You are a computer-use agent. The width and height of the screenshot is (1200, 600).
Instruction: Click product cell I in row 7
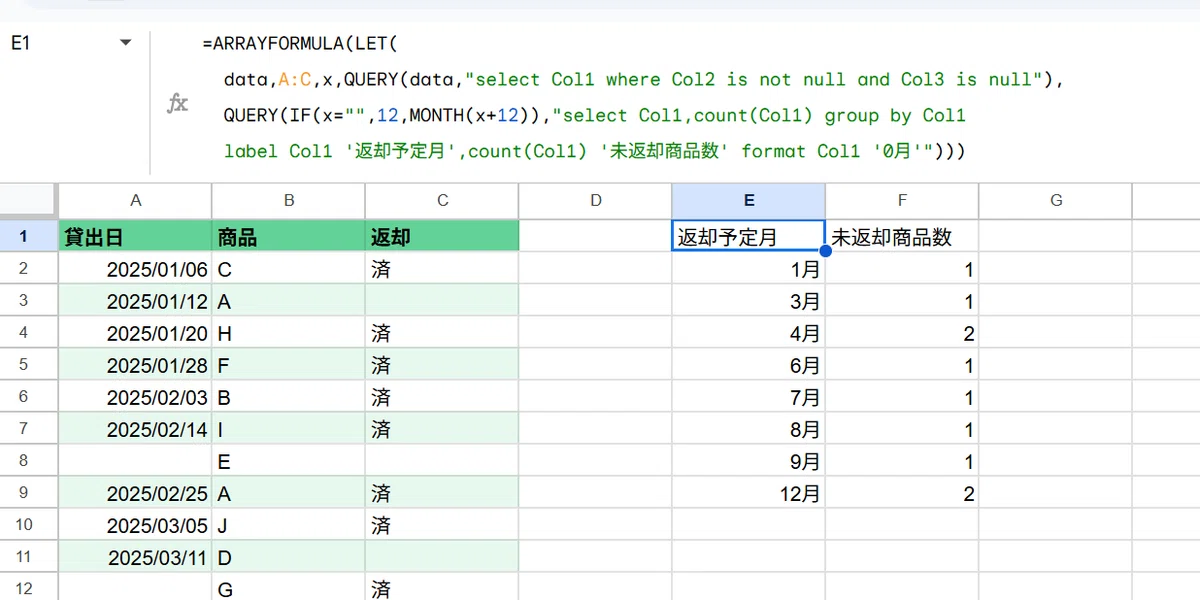click(289, 429)
